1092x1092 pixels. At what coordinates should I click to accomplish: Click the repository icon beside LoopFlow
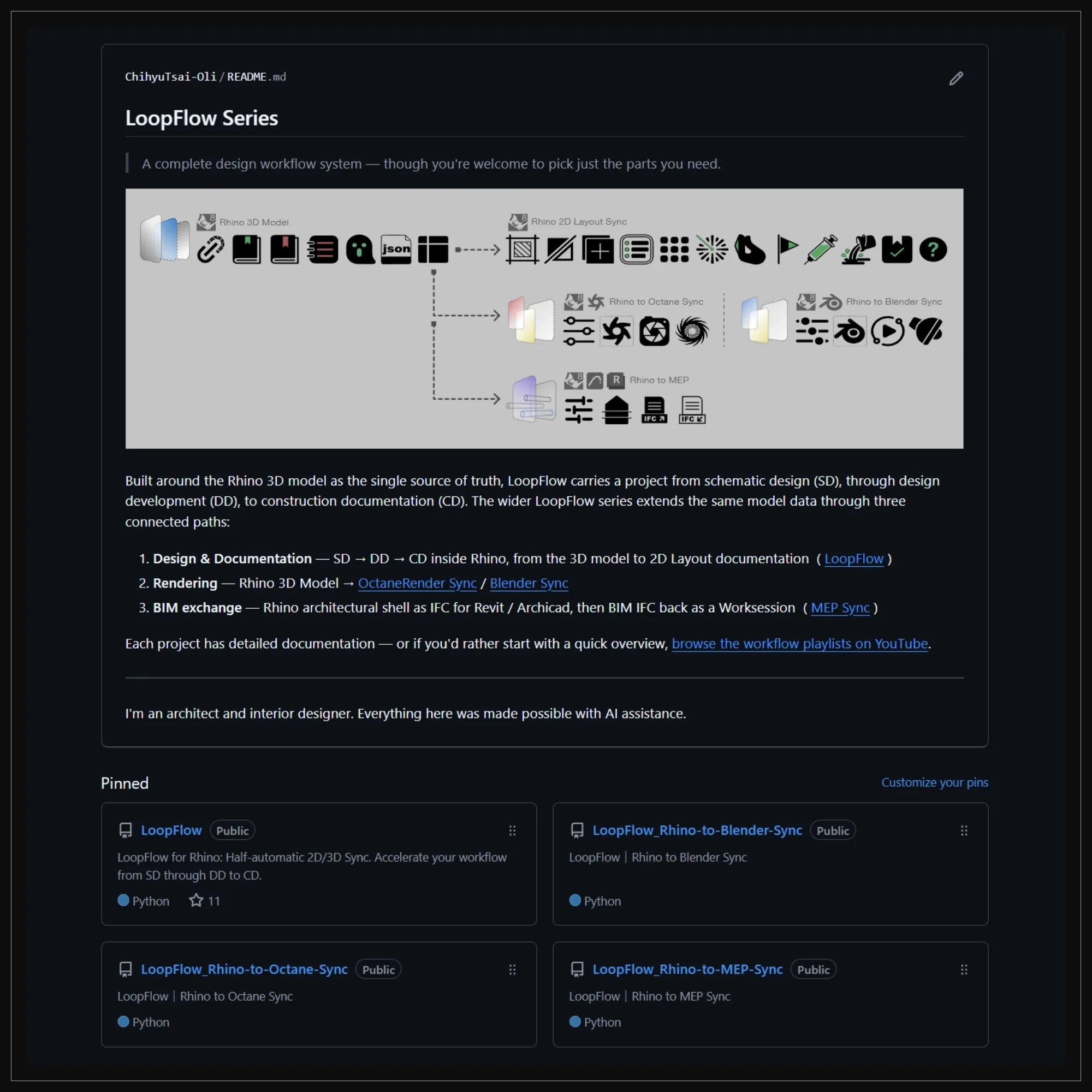[125, 830]
